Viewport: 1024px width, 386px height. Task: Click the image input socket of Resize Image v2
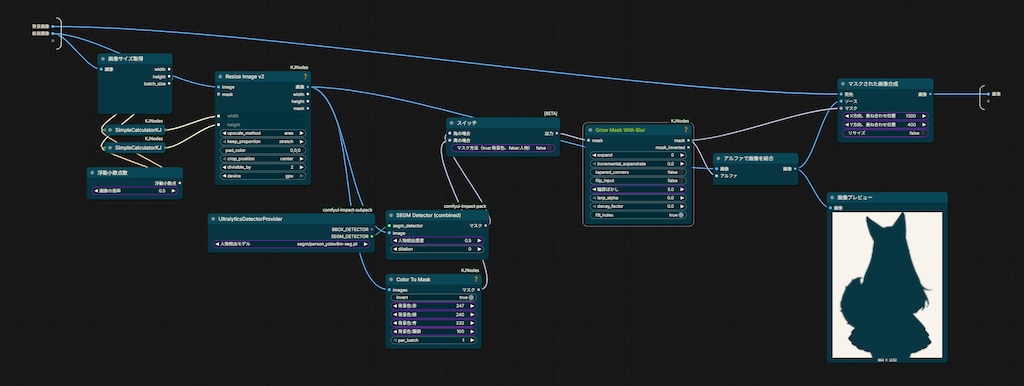coord(219,86)
